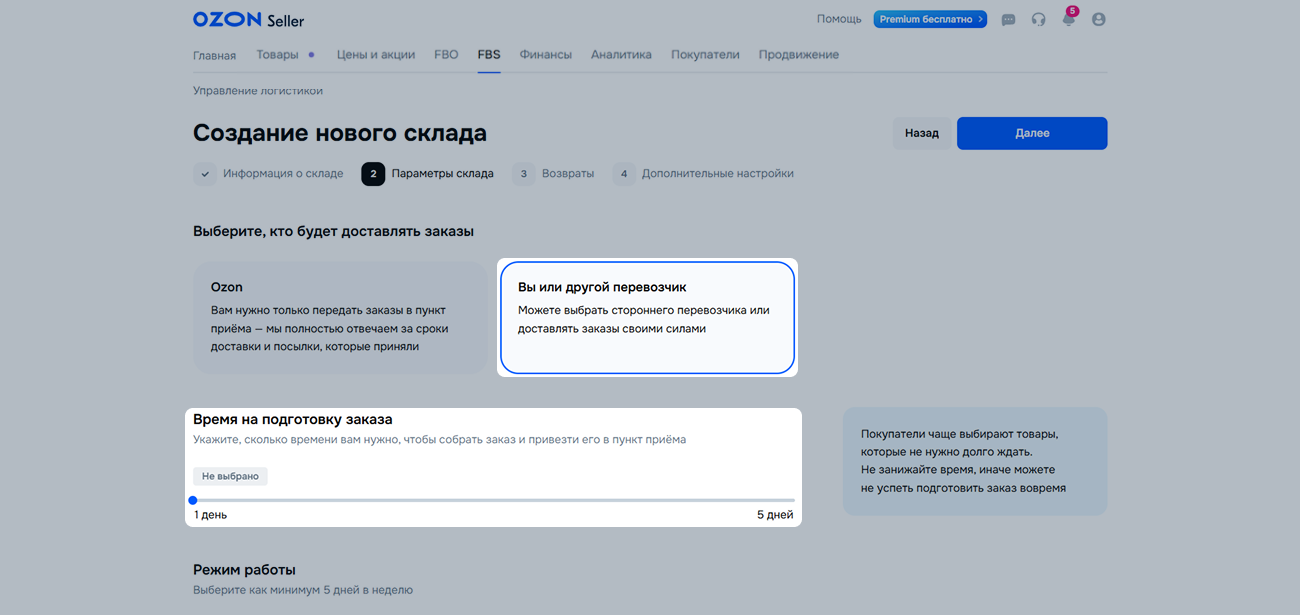The height and width of the screenshot is (615, 1300).
Task: Open the Товары menu
Action: (x=277, y=55)
